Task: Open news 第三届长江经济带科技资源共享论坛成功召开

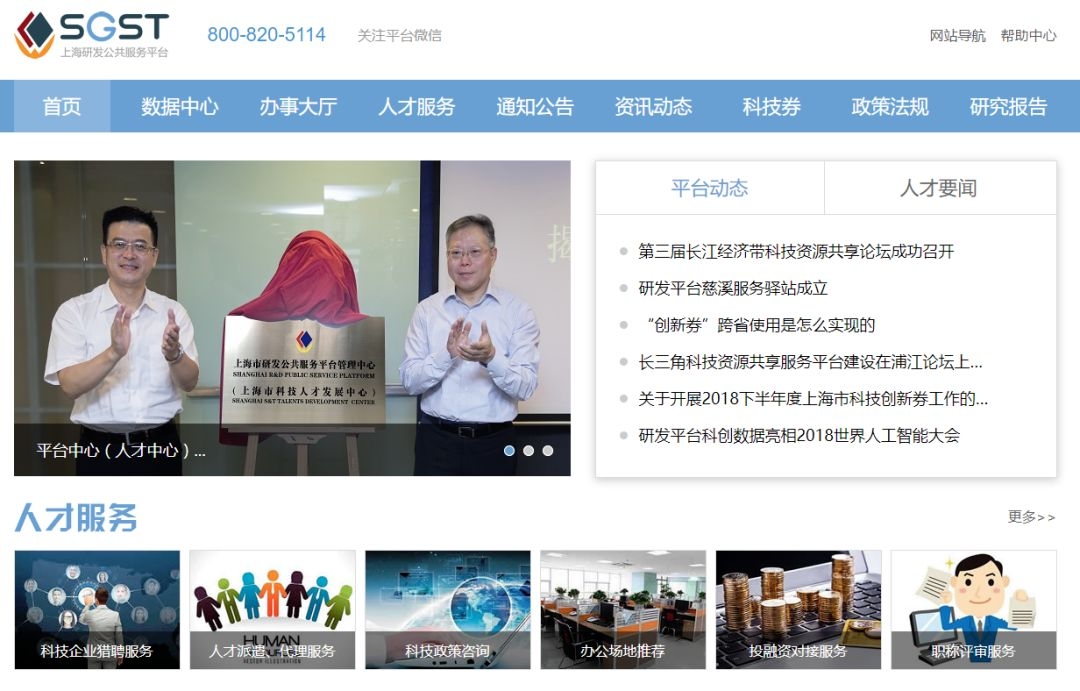Action: click(x=796, y=251)
